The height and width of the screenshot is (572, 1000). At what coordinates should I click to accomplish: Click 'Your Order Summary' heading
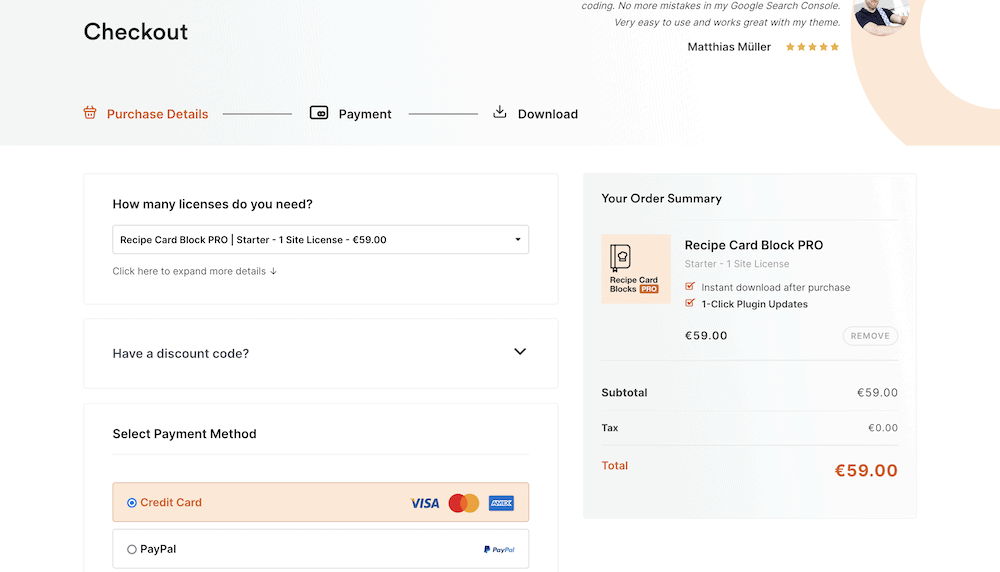pyautogui.click(x=661, y=198)
